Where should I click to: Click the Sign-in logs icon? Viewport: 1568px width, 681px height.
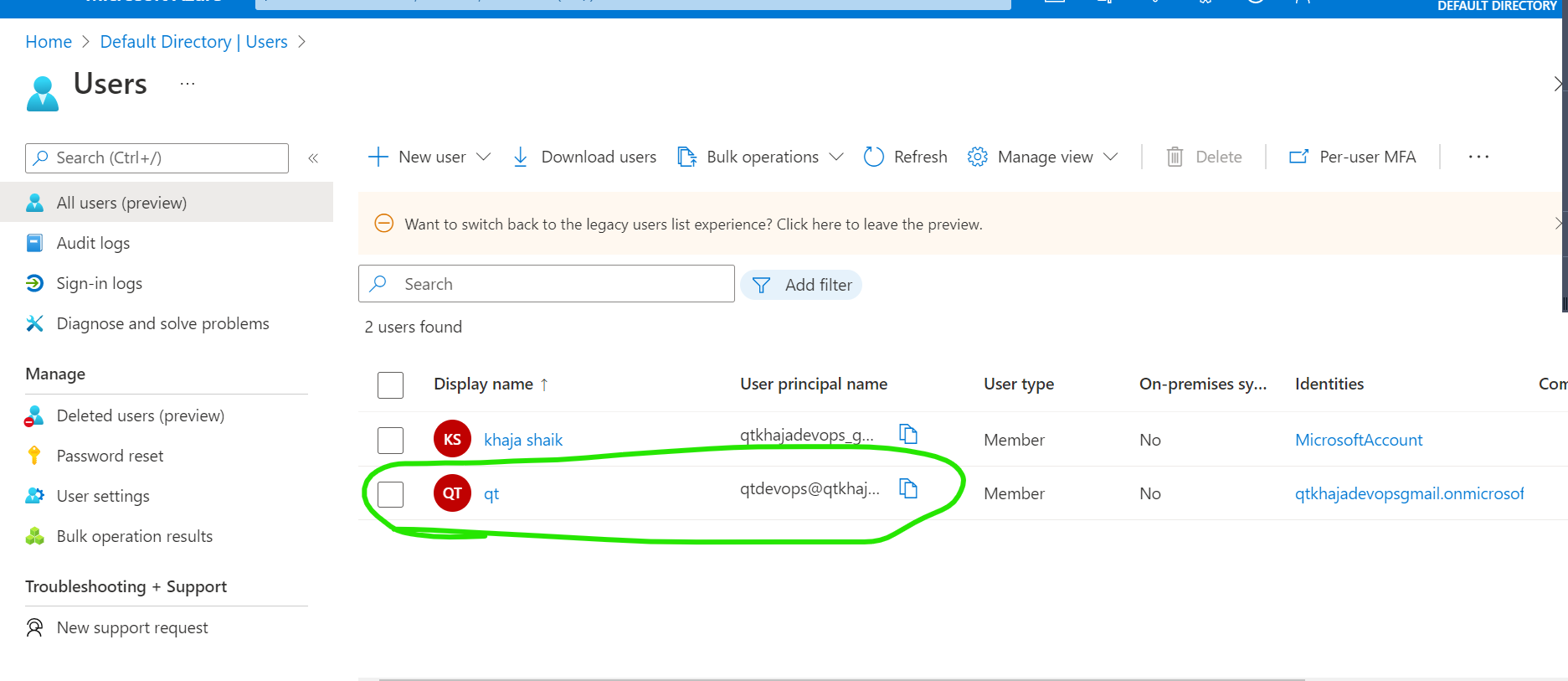[x=34, y=283]
